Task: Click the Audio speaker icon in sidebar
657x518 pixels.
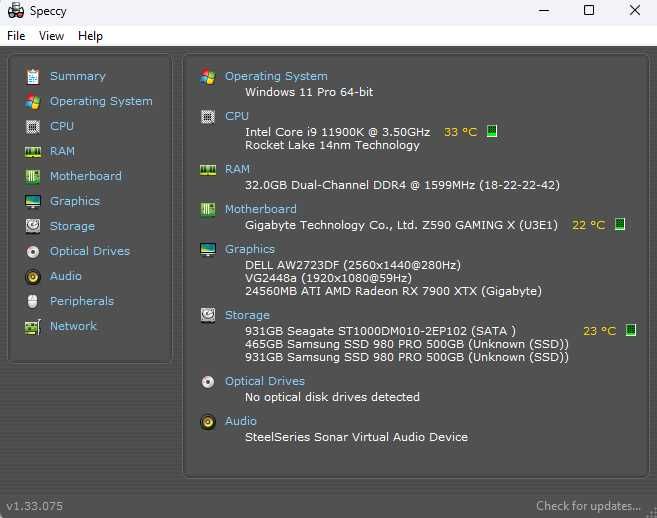Action: [x=33, y=277]
